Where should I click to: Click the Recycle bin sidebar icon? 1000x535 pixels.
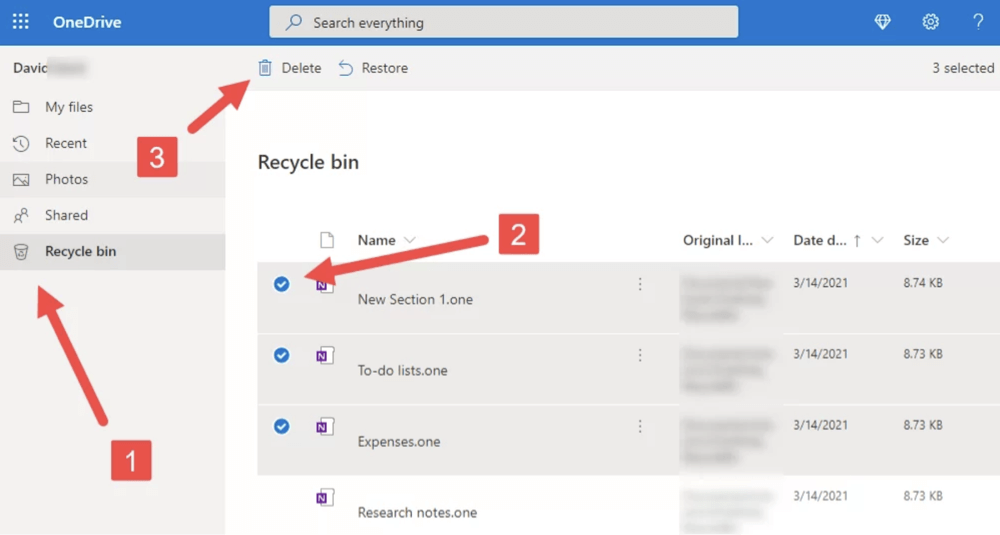tap(20, 252)
